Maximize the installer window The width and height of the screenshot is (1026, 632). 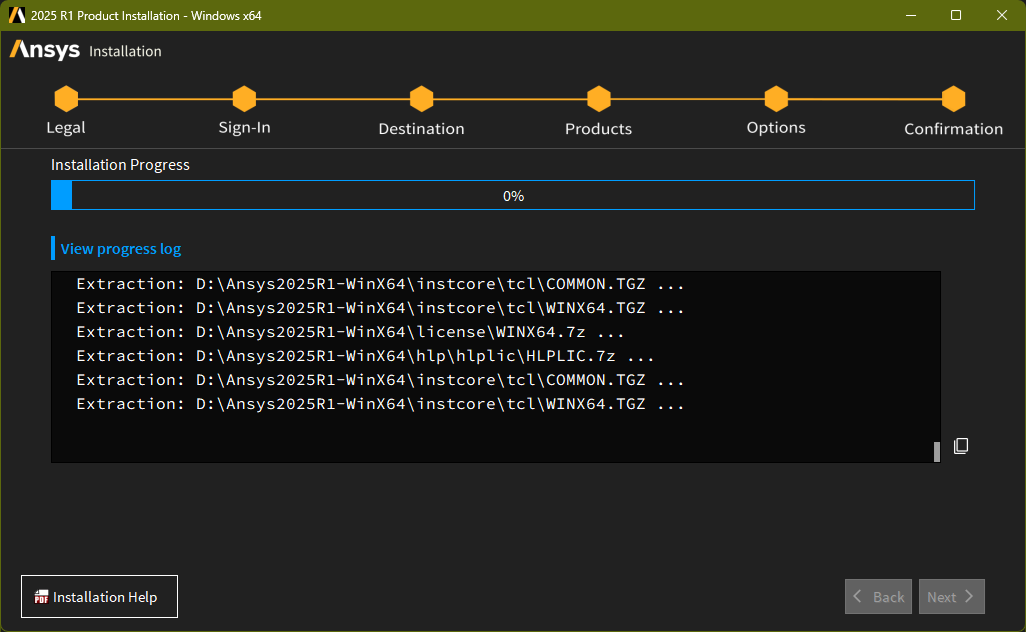[956, 15]
